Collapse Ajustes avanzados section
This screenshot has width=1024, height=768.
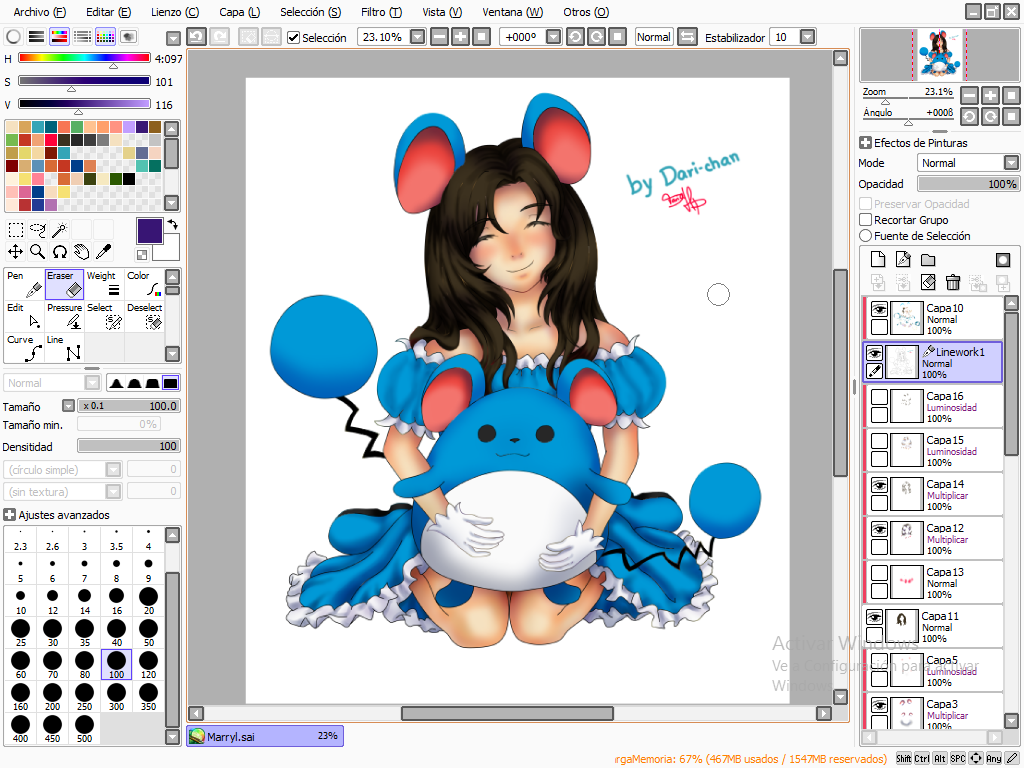pyautogui.click(x=9, y=515)
